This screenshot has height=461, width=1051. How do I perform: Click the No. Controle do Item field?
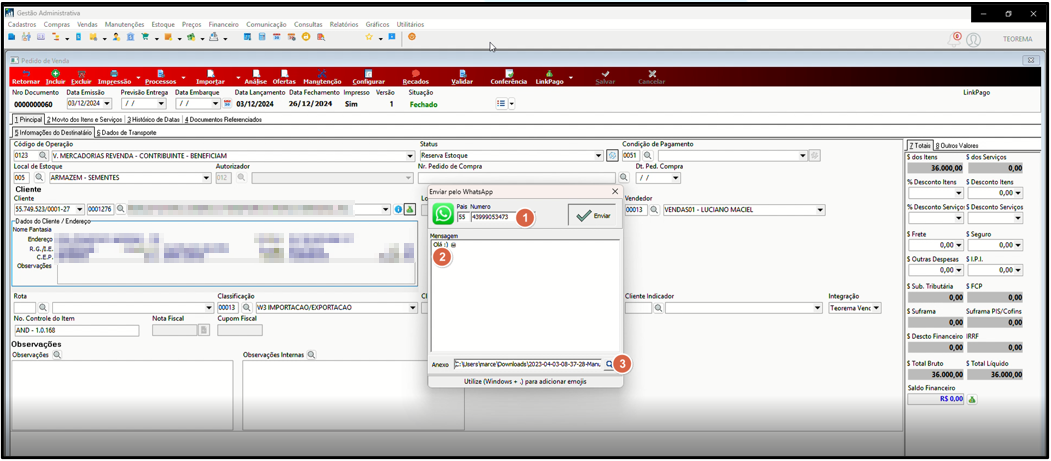76,330
